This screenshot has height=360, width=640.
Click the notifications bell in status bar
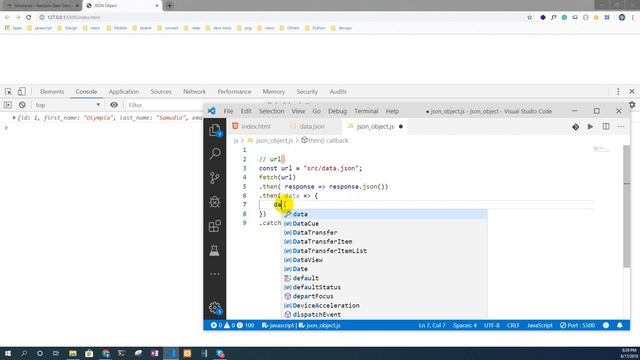pyautogui.click(x=620, y=325)
